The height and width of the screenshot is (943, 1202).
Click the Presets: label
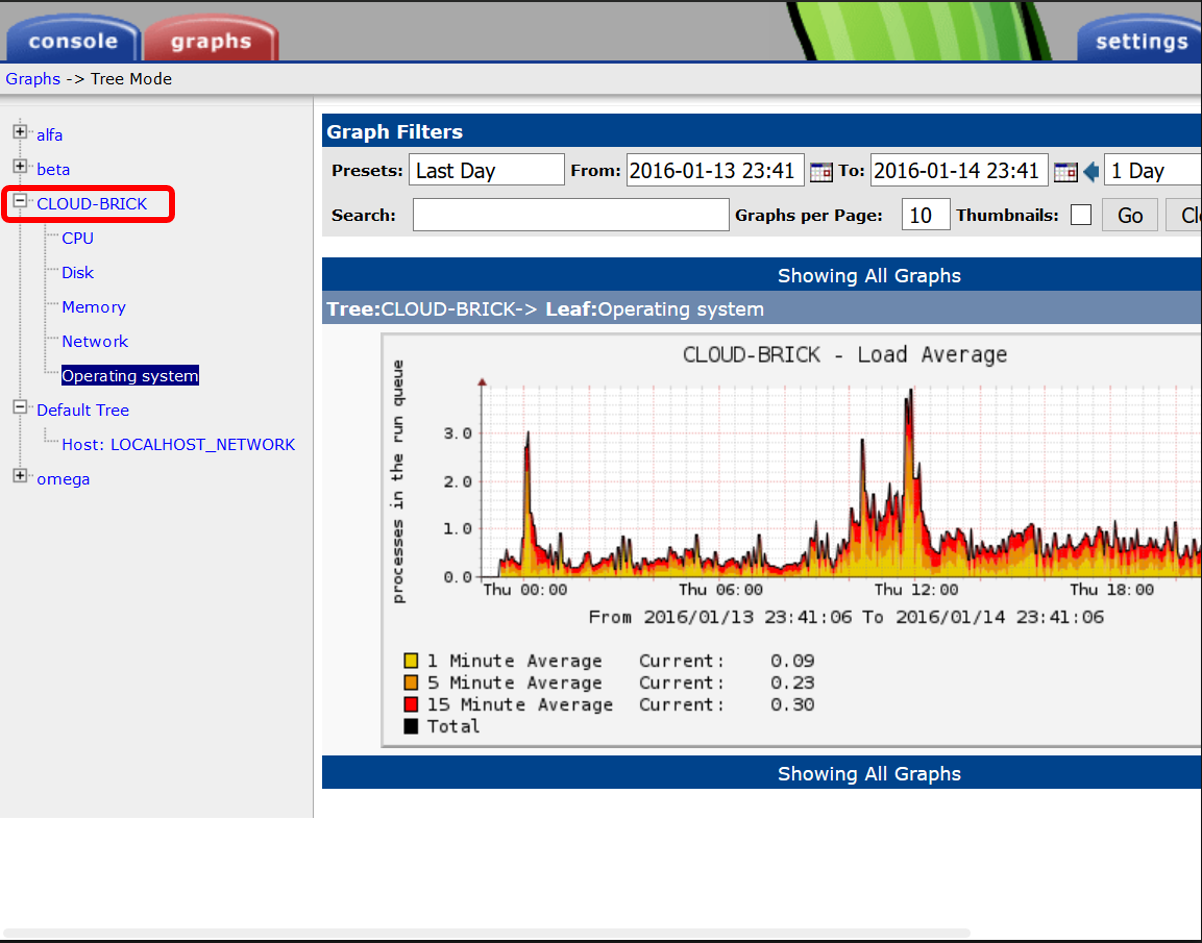pyautogui.click(x=367, y=171)
